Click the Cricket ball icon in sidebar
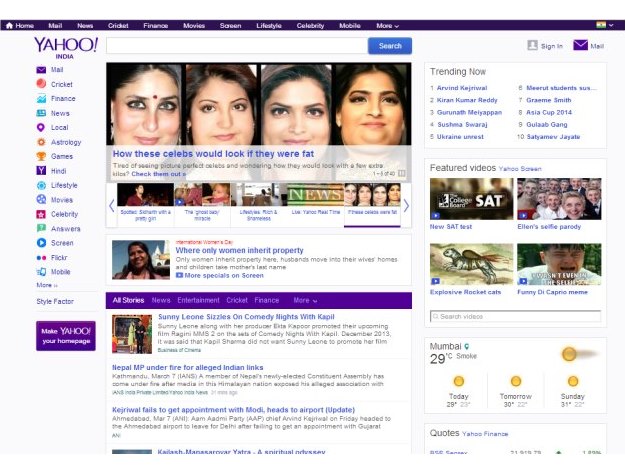Image resolution: width=625 pixels, height=475 pixels. point(41,84)
